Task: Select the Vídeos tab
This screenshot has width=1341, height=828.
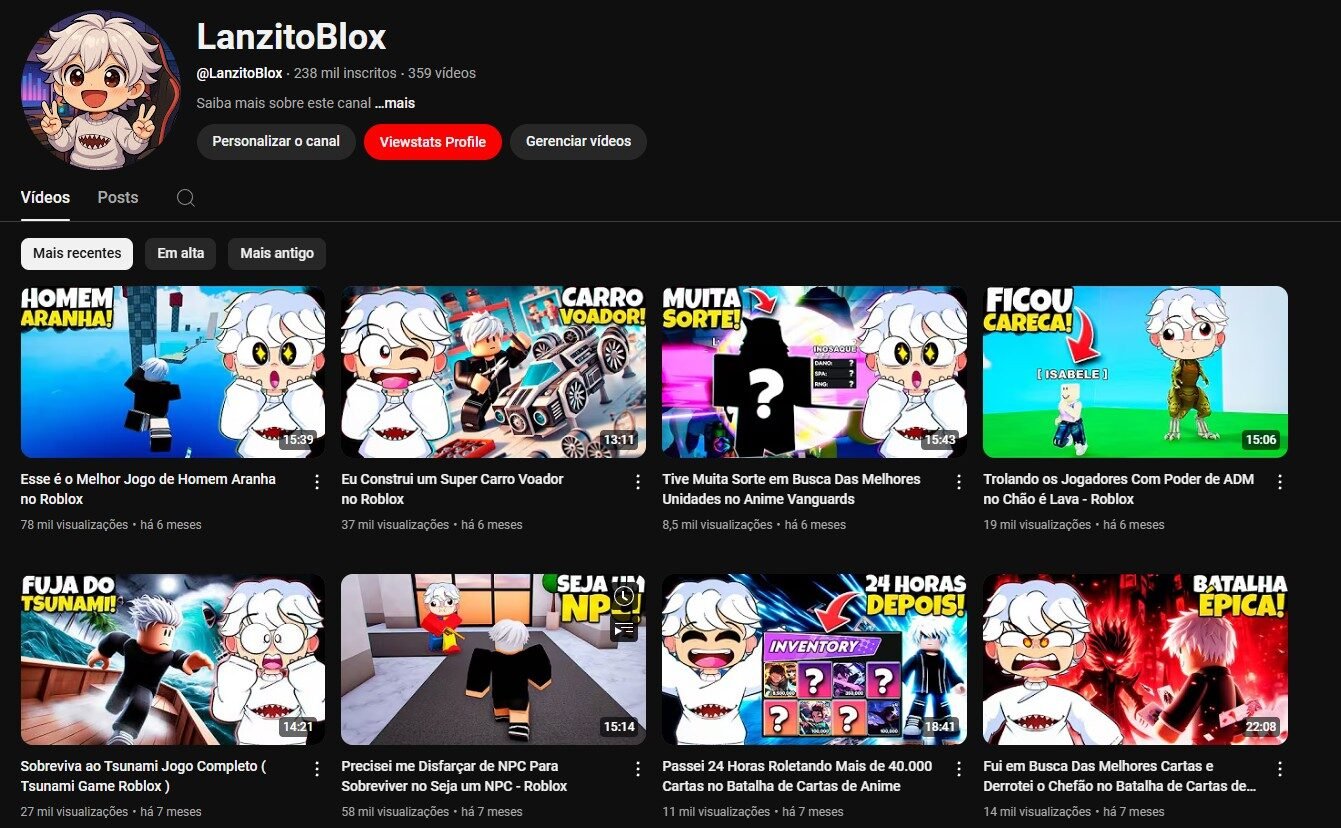Action: (45, 197)
